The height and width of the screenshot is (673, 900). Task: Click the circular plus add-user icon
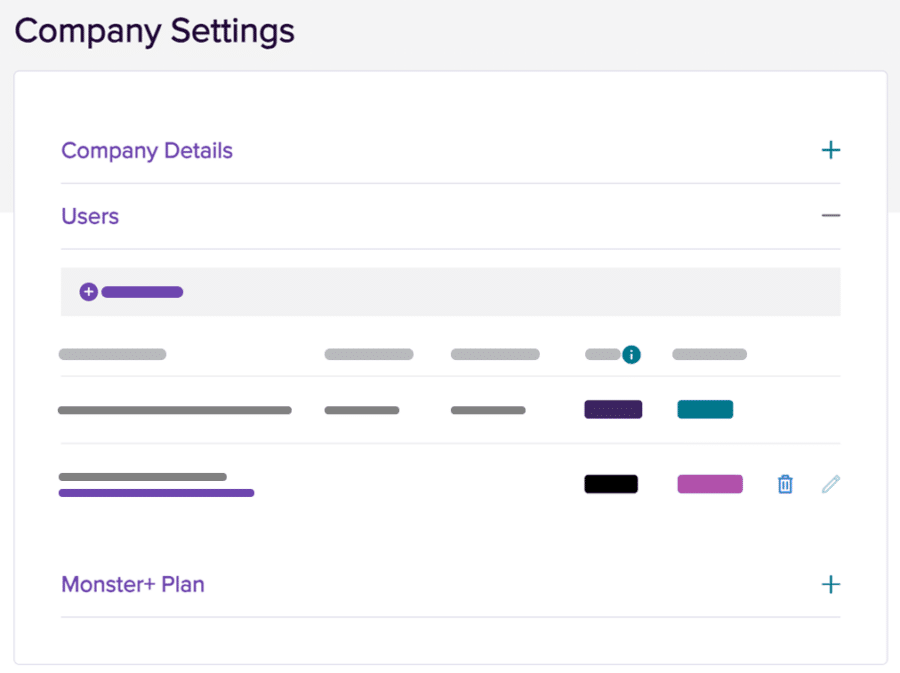89,291
